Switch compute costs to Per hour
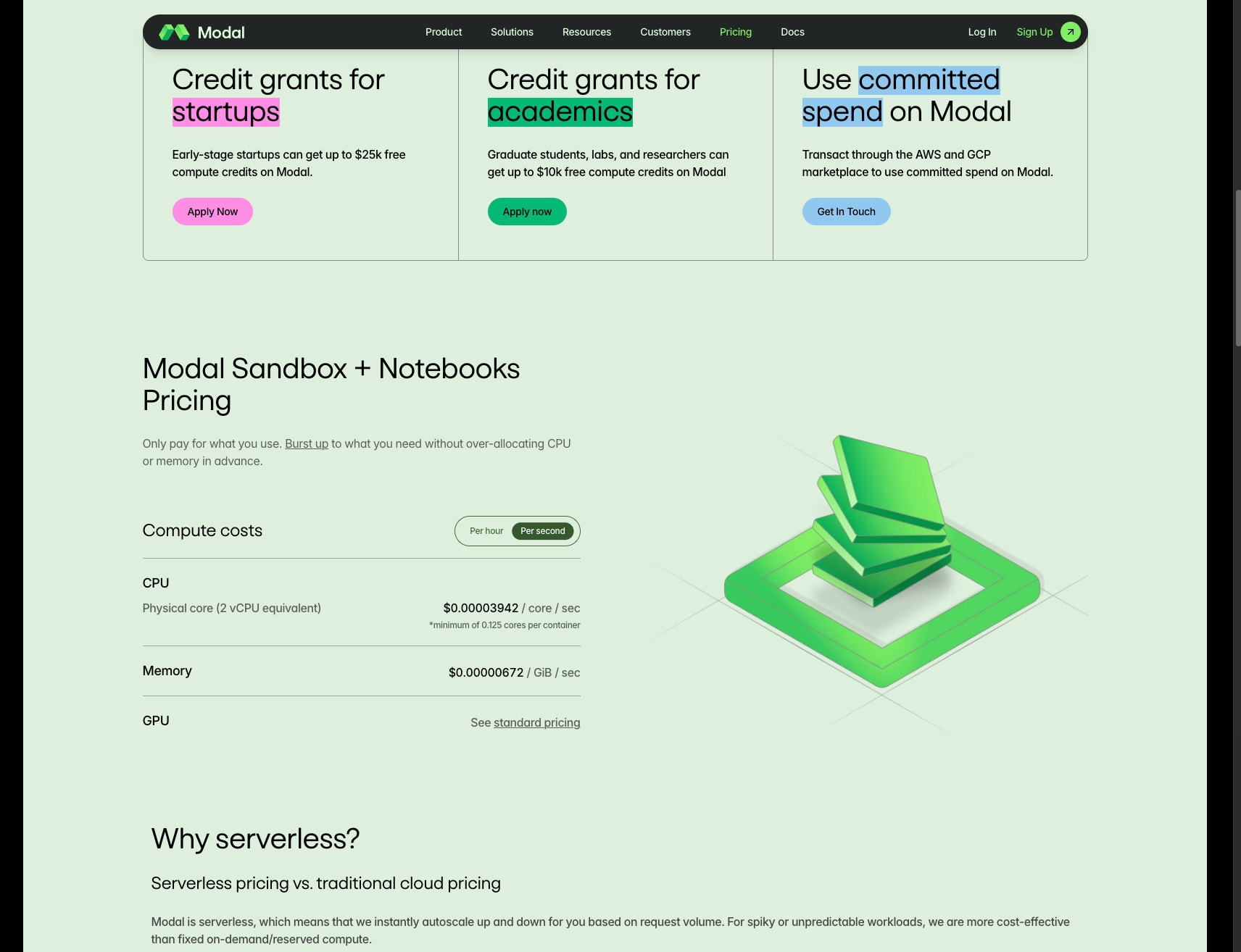Screen dimensions: 1241x952 (486, 531)
